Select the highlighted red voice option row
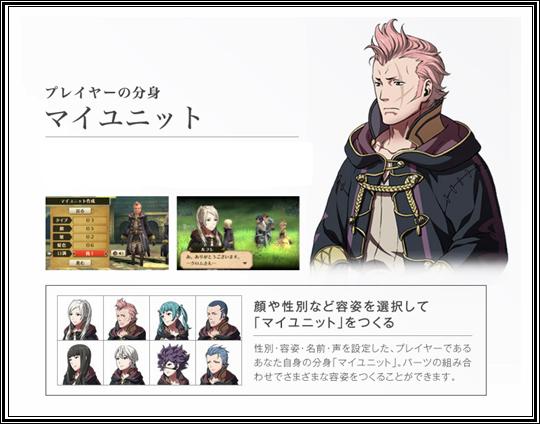 (80, 254)
